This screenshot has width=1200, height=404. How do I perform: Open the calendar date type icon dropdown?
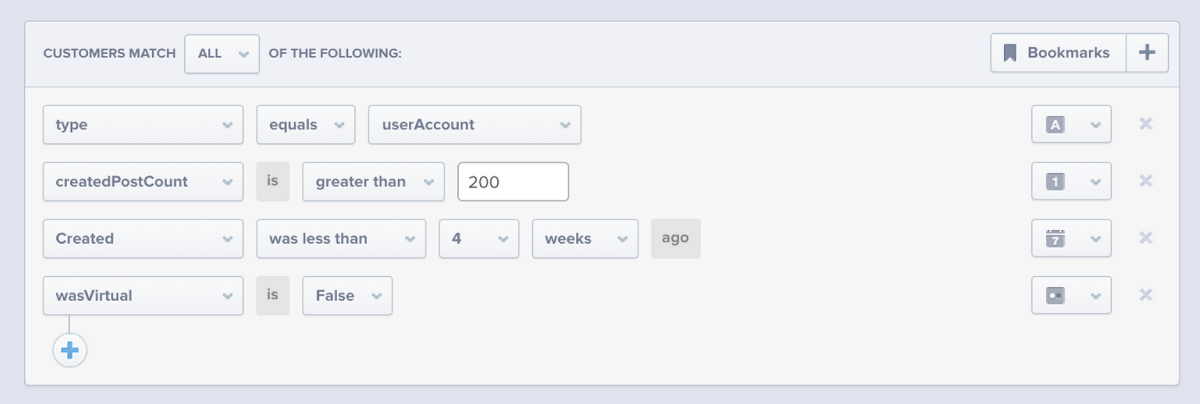tap(1071, 238)
